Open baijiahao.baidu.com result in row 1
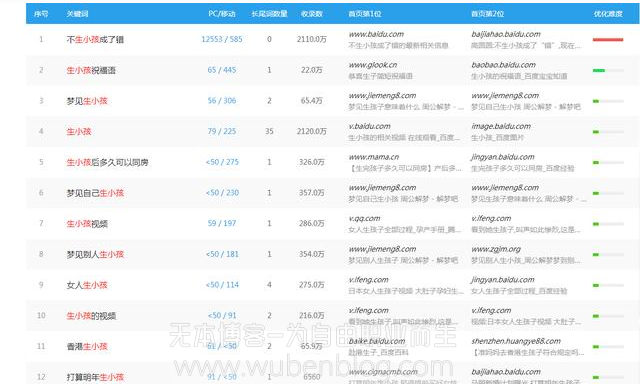640x384 pixels. [506, 34]
